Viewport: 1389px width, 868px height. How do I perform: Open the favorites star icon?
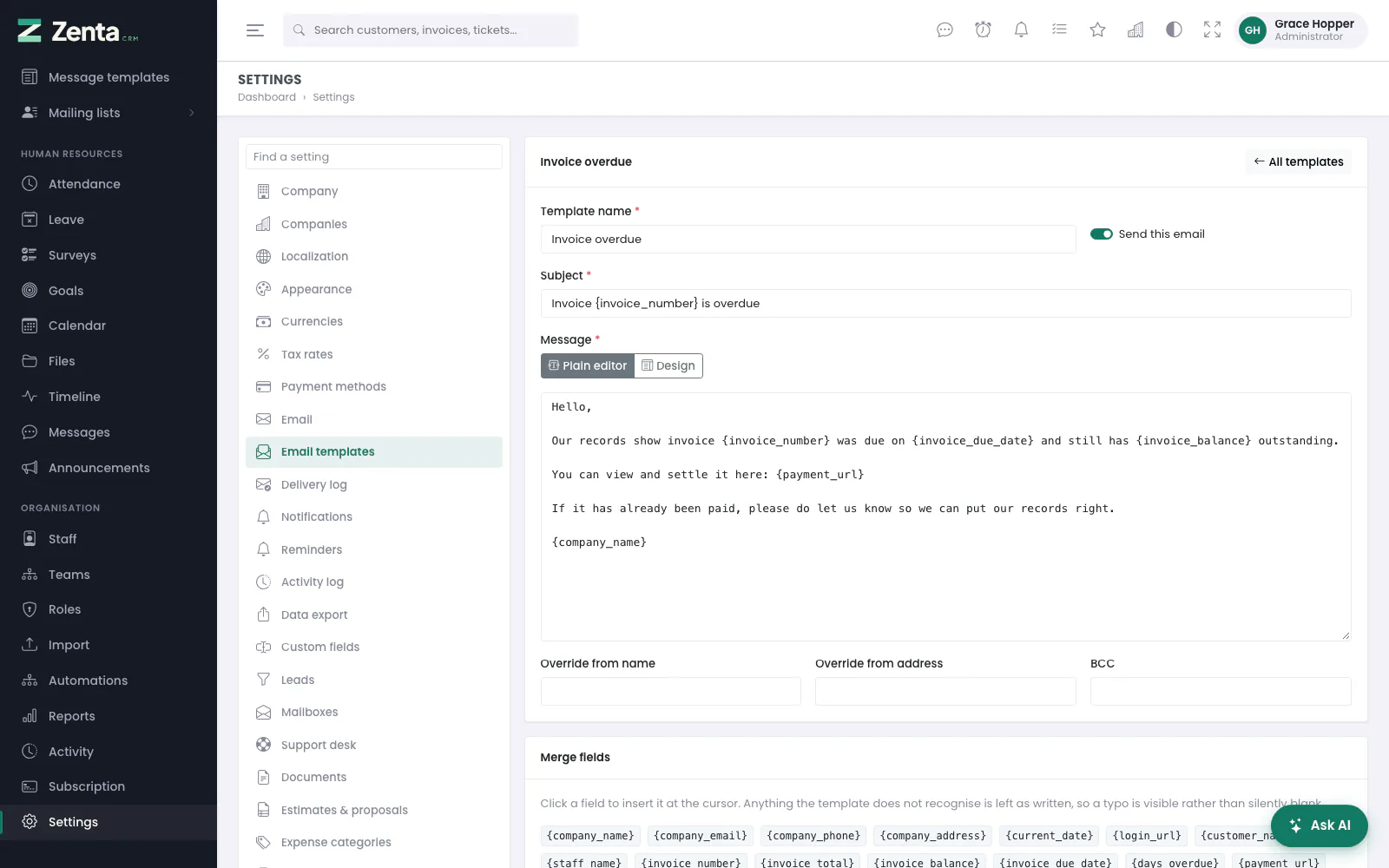tap(1097, 30)
